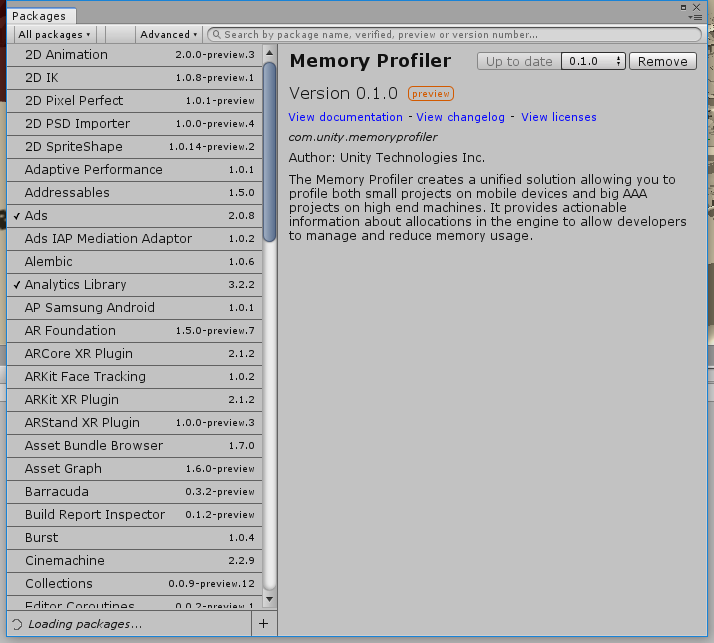Viewport: 714px width, 643px height.
Task: Click the plus add package icon
Action: [x=264, y=623]
